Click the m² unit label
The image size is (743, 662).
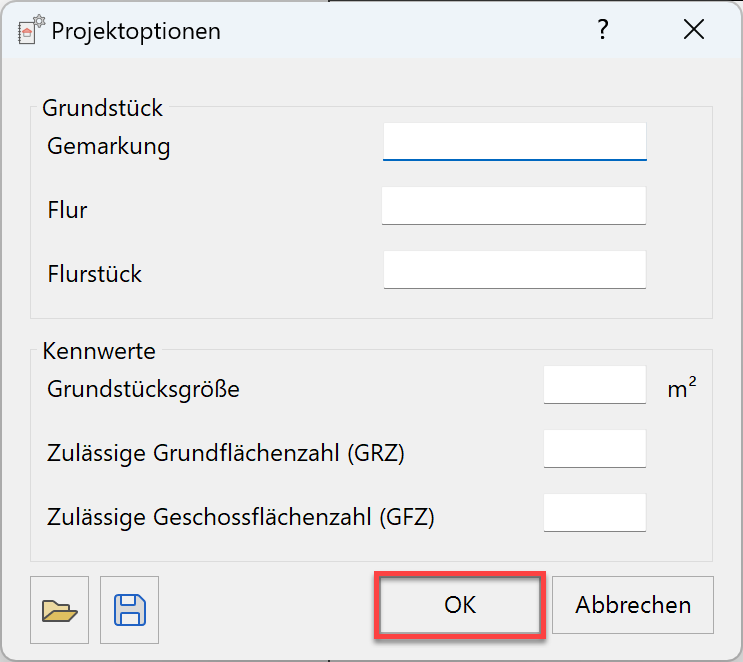click(682, 389)
